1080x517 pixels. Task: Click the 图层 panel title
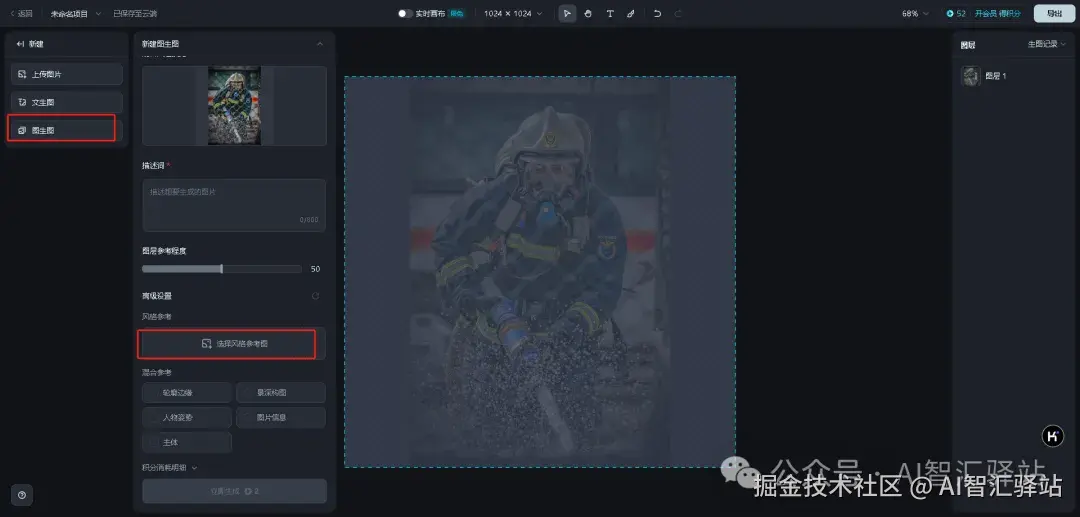968,45
